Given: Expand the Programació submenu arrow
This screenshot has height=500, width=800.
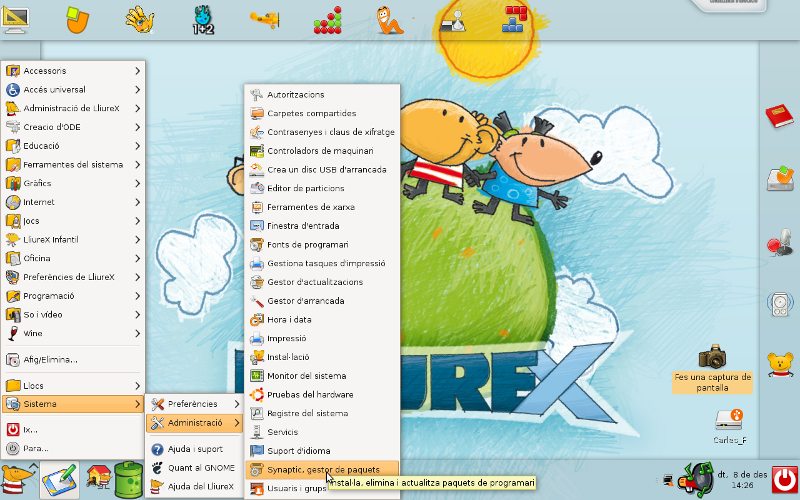Looking at the screenshot, I should (137, 296).
